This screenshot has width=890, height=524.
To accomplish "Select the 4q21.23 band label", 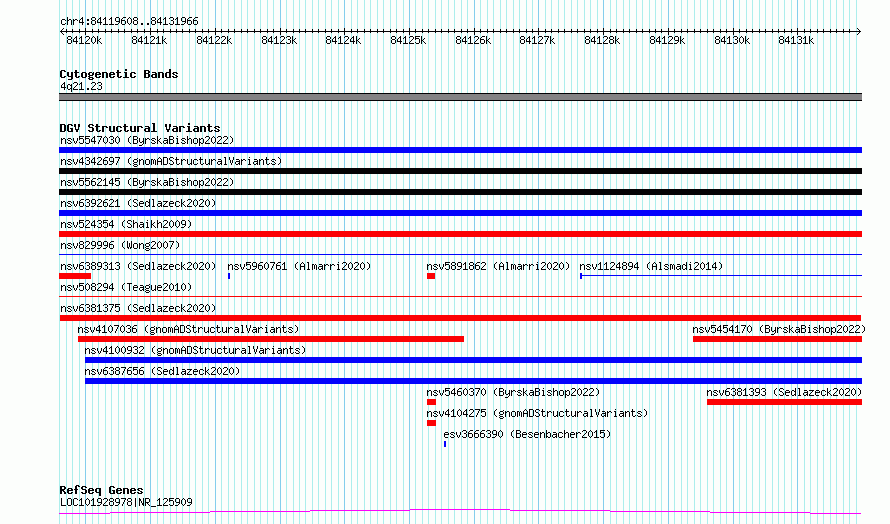I will [x=81, y=86].
